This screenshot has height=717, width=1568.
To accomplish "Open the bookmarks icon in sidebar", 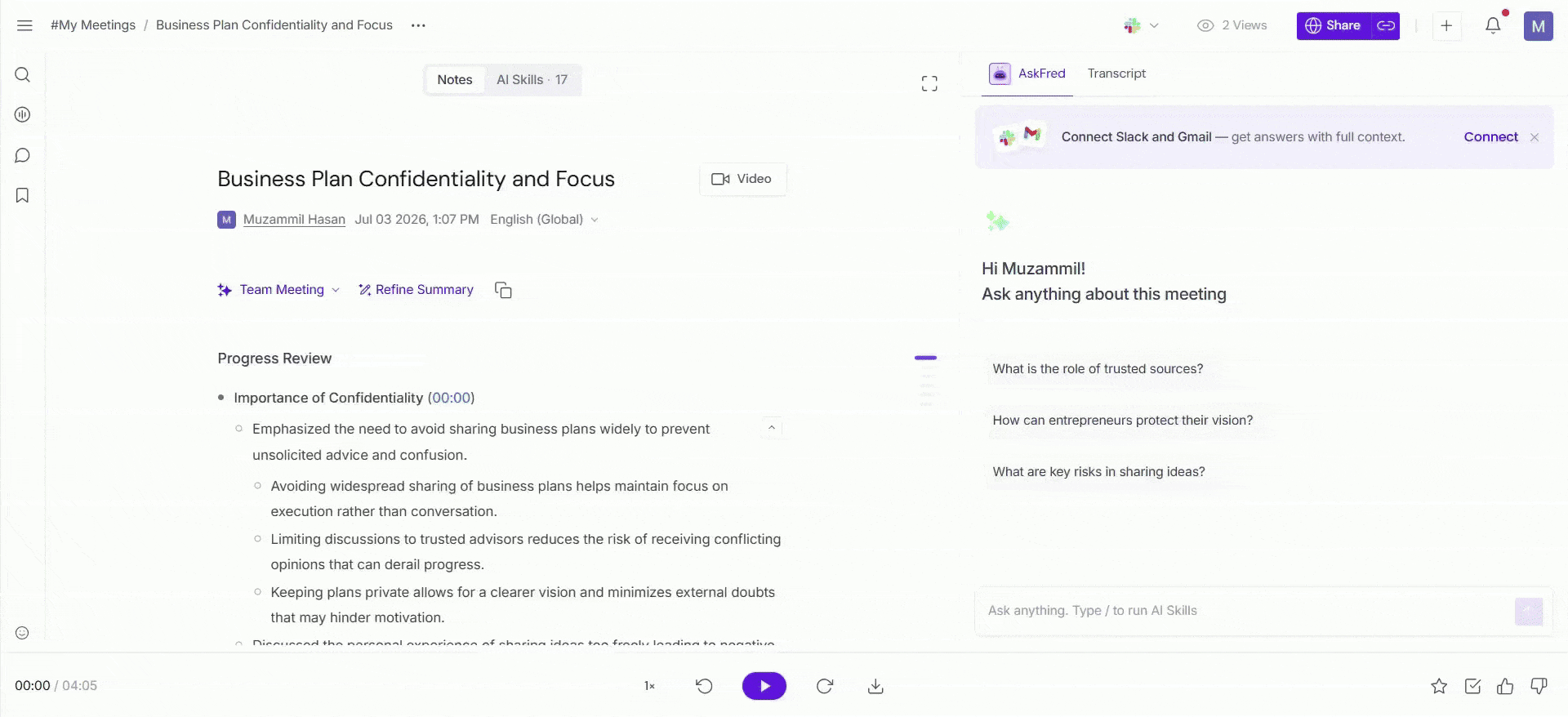I will [23, 195].
